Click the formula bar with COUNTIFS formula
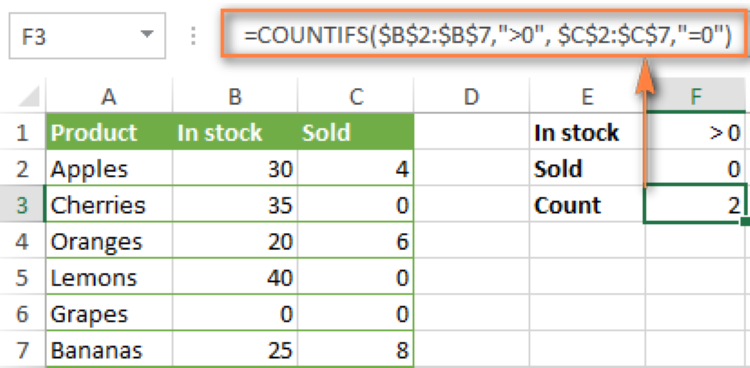 point(485,34)
